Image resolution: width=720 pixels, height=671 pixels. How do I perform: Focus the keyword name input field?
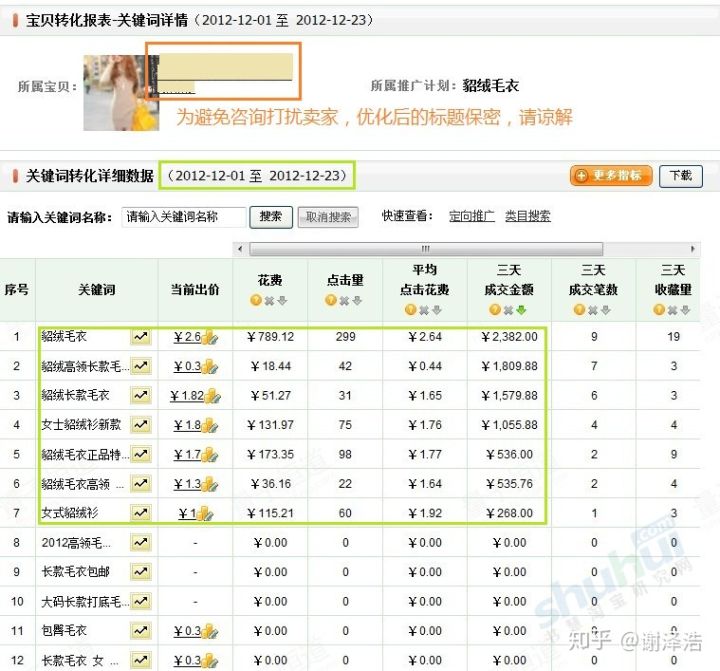(183, 217)
